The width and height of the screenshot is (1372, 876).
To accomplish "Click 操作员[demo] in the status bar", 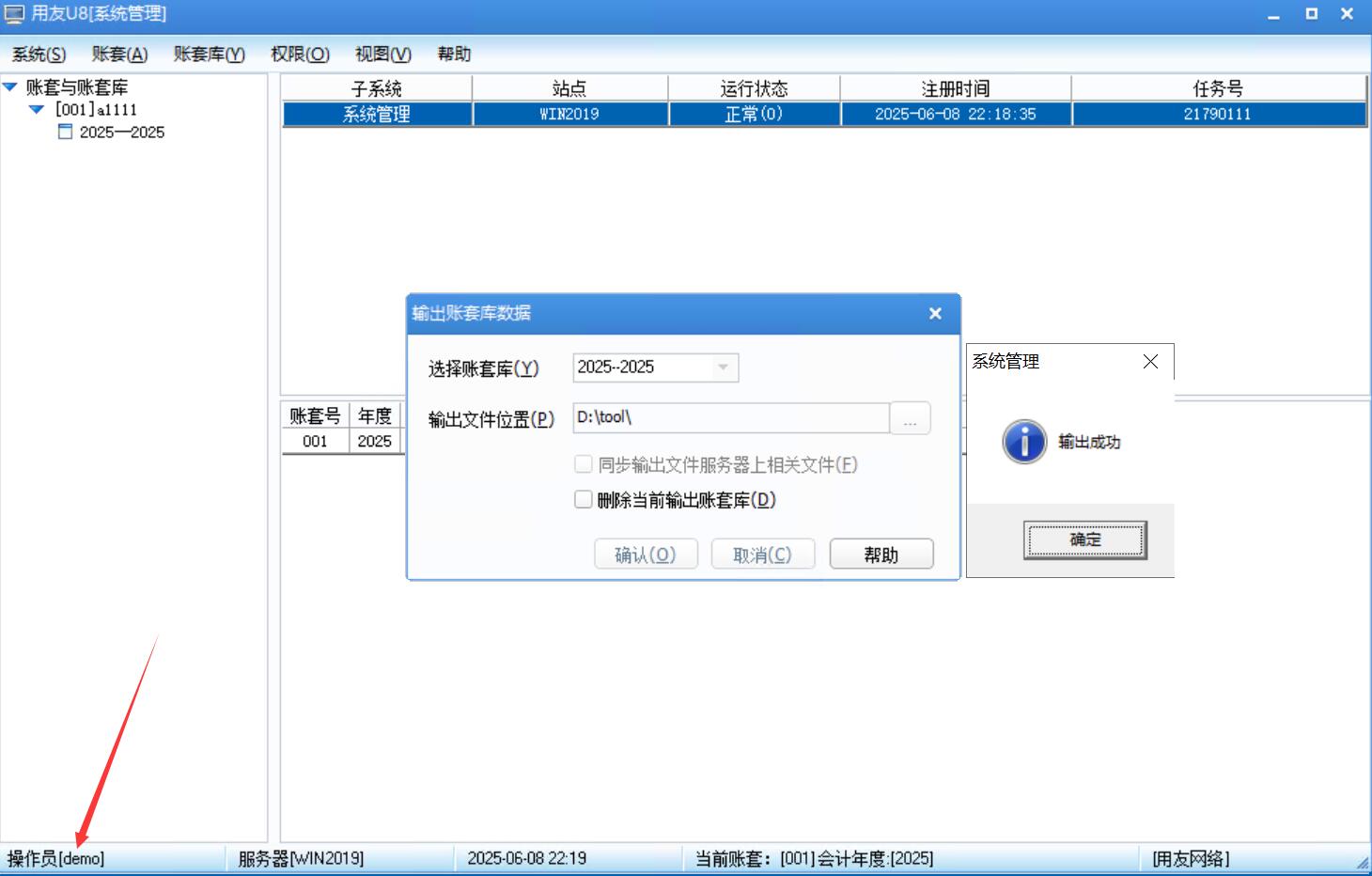I will pyautogui.click(x=56, y=858).
